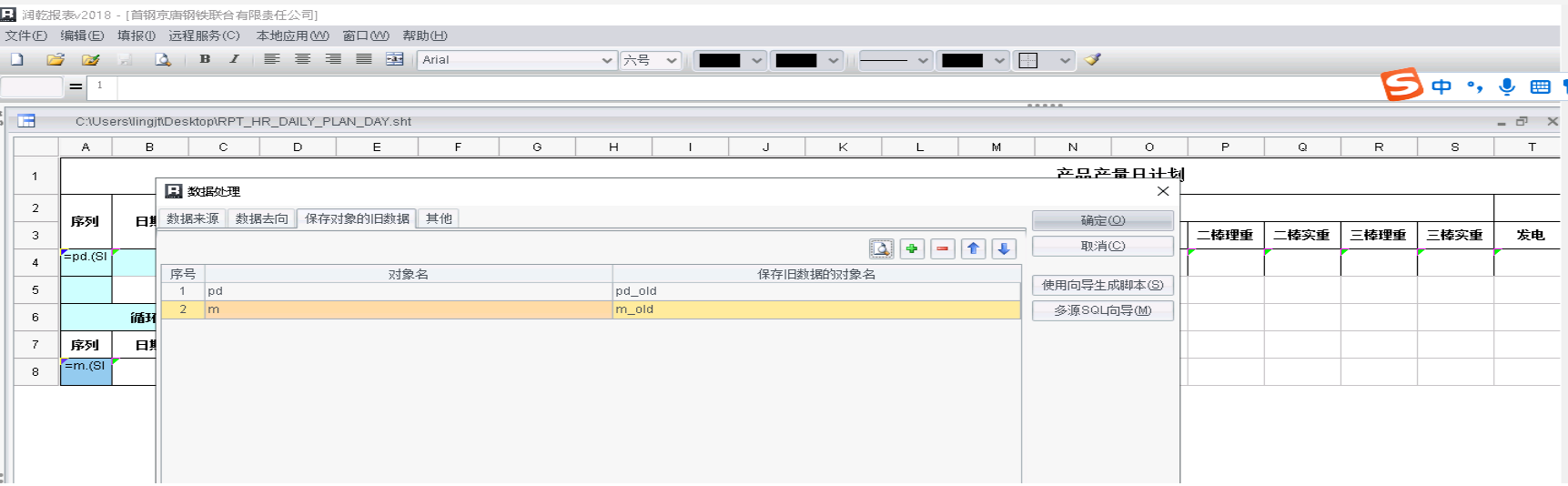The height and width of the screenshot is (486, 1568).
Task: Click the red minus delete row icon
Action: click(943, 248)
